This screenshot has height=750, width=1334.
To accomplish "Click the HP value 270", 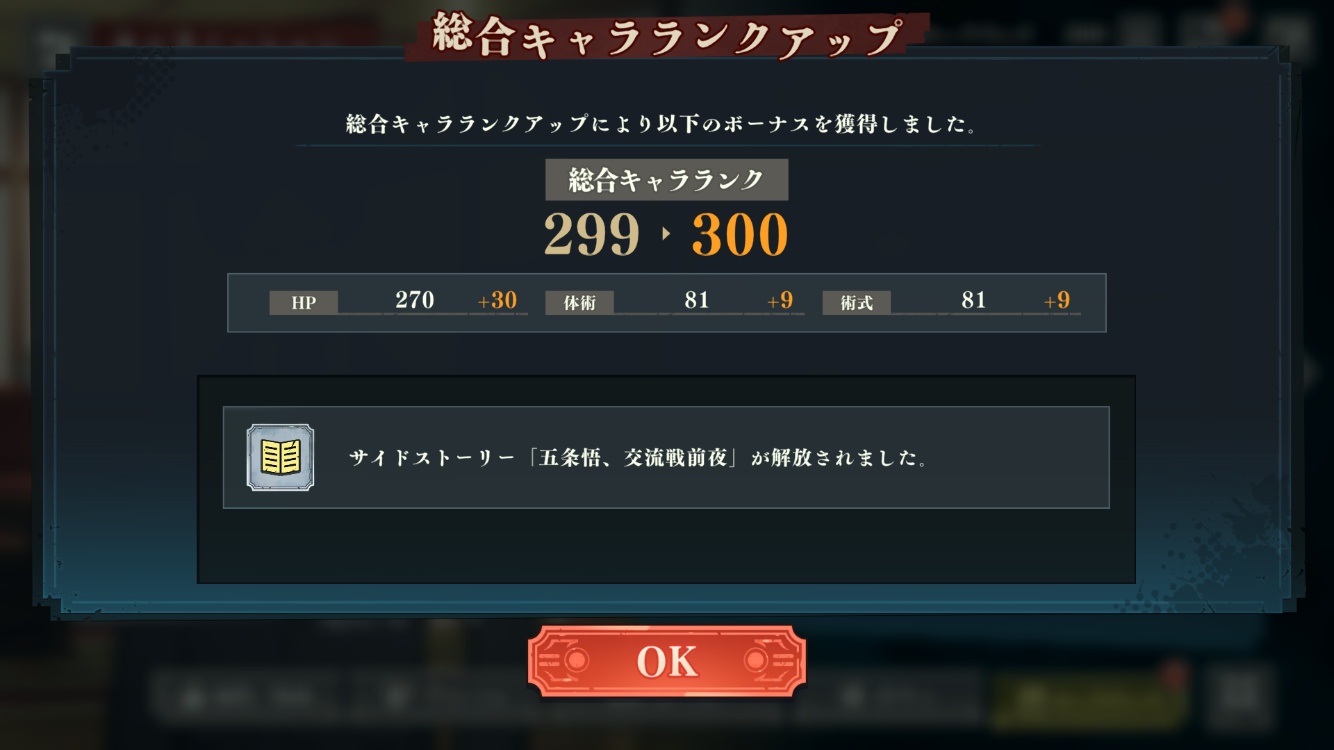I will (x=415, y=300).
